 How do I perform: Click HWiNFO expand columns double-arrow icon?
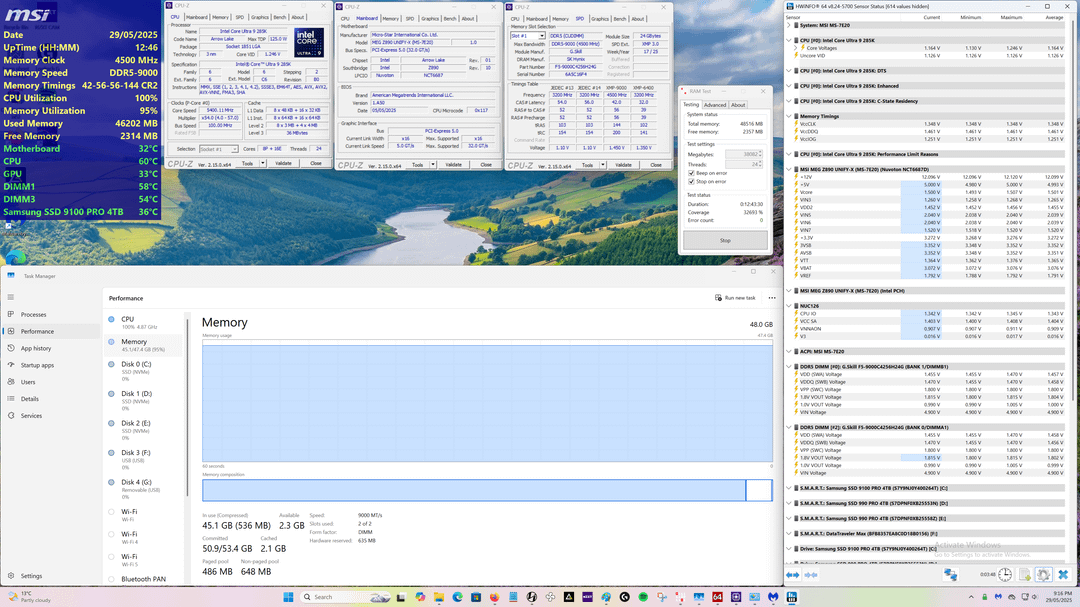tap(793, 575)
